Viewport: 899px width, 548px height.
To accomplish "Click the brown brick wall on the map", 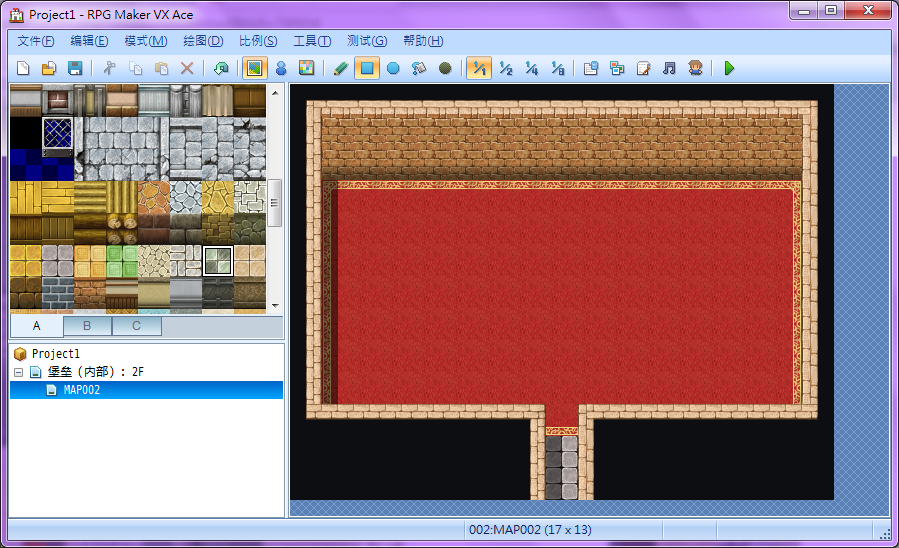I will click(x=562, y=146).
